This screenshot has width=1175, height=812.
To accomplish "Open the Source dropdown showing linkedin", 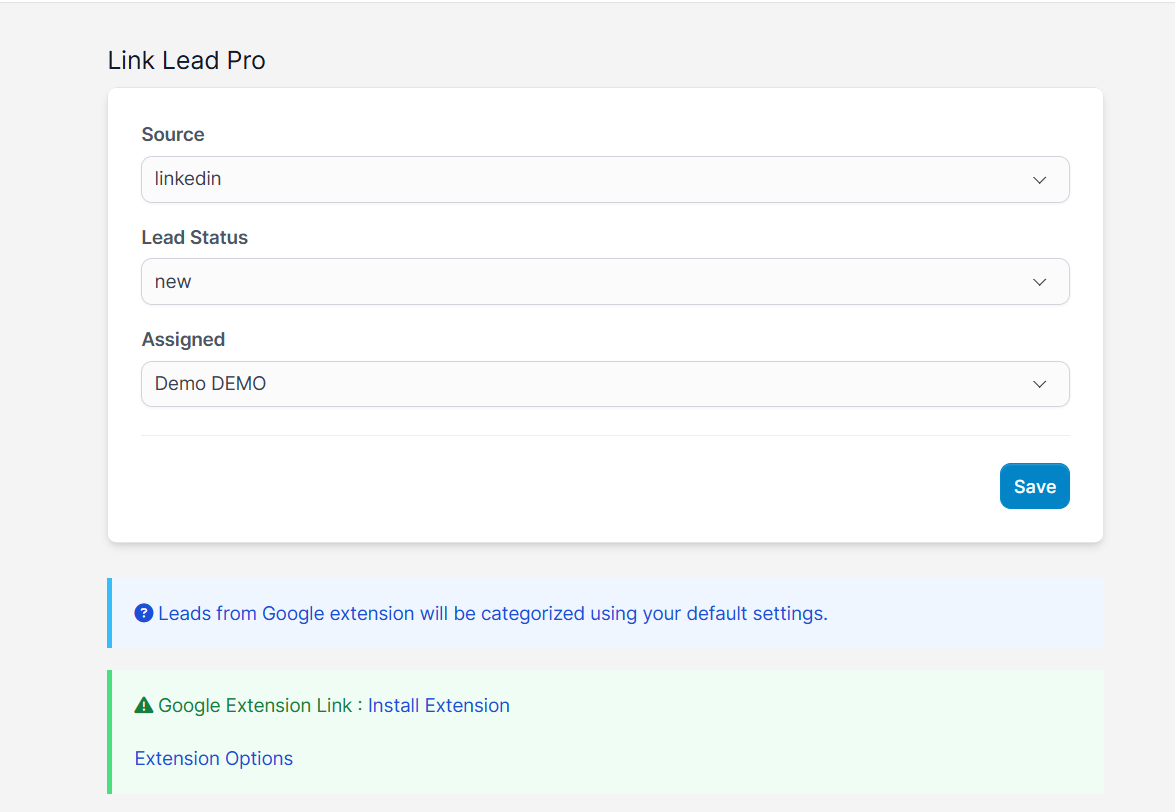I will coord(605,180).
